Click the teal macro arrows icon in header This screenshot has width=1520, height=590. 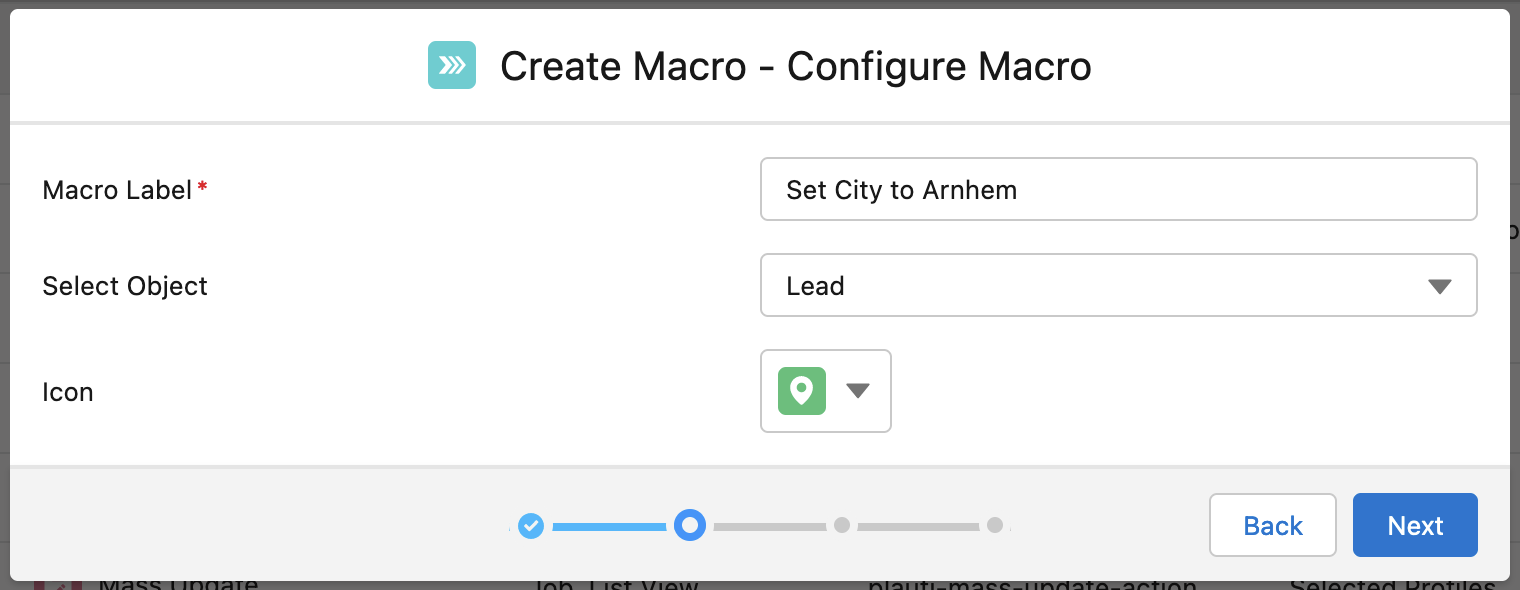452,66
